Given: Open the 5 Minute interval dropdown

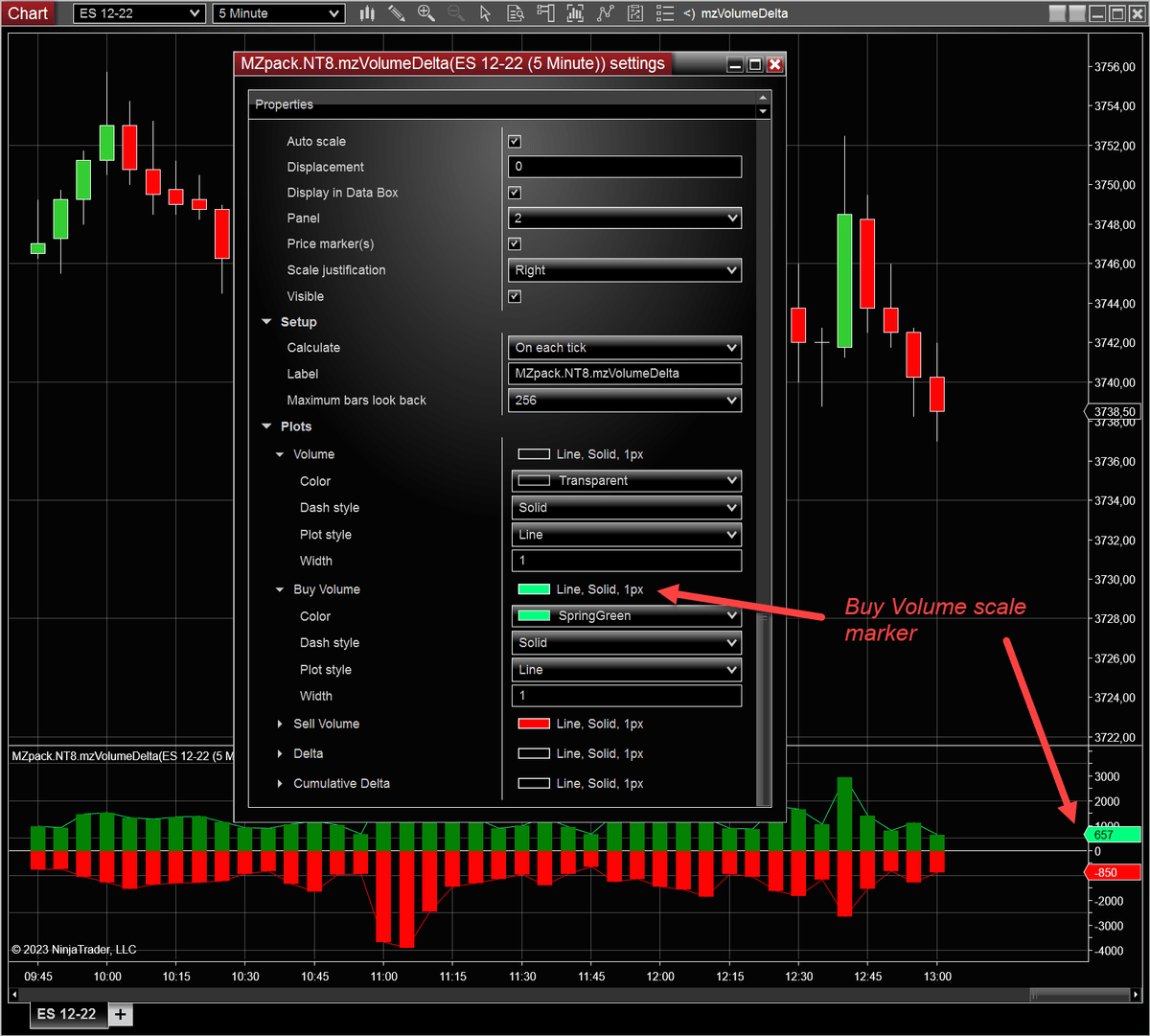Looking at the screenshot, I should [278, 13].
